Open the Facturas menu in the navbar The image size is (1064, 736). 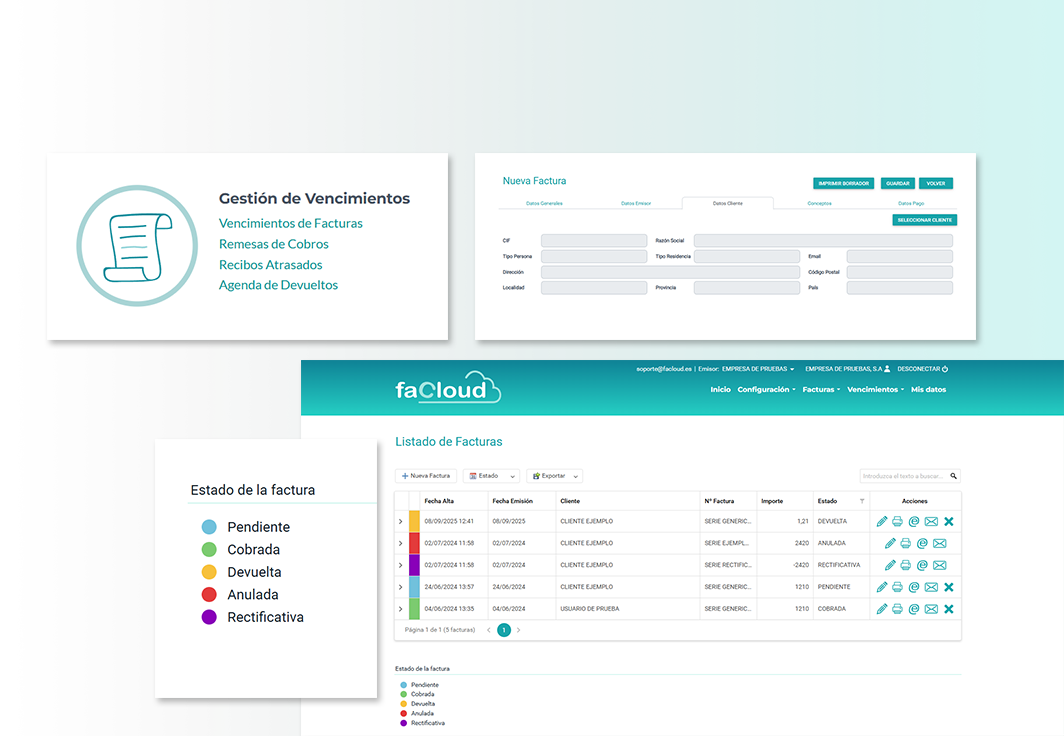[820, 389]
